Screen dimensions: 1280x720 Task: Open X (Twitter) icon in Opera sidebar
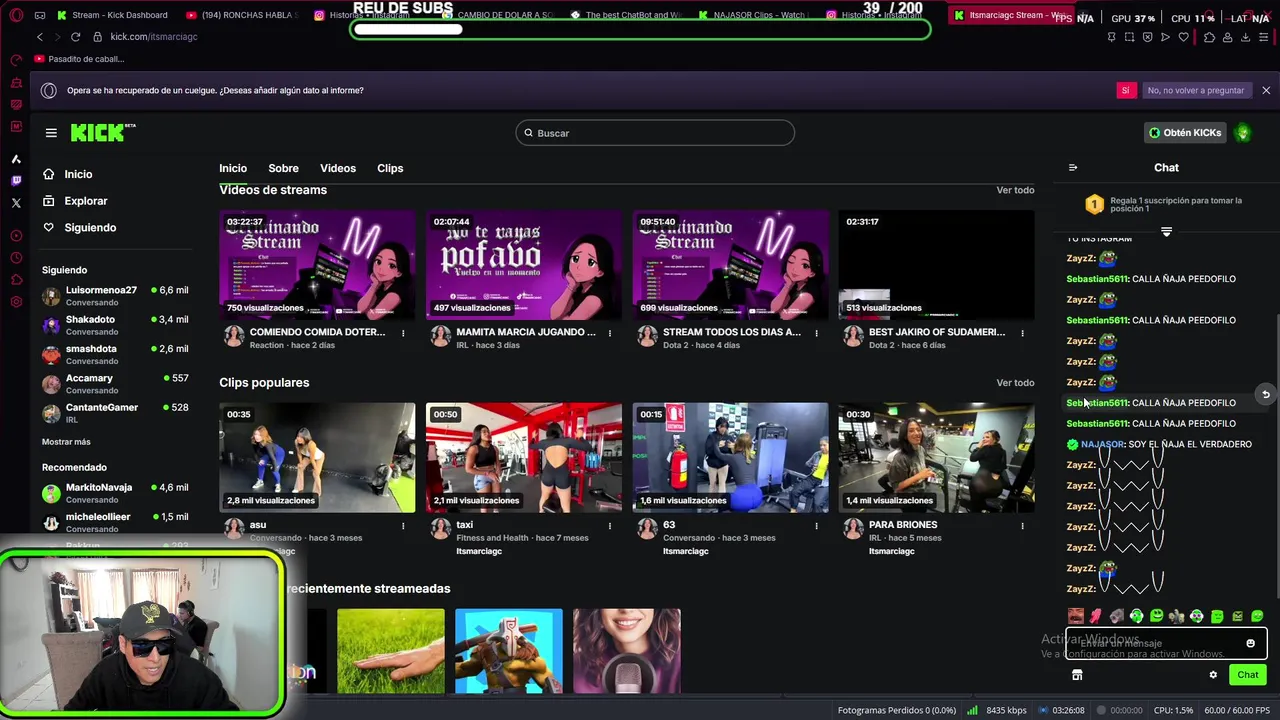[x=16, y=203]
